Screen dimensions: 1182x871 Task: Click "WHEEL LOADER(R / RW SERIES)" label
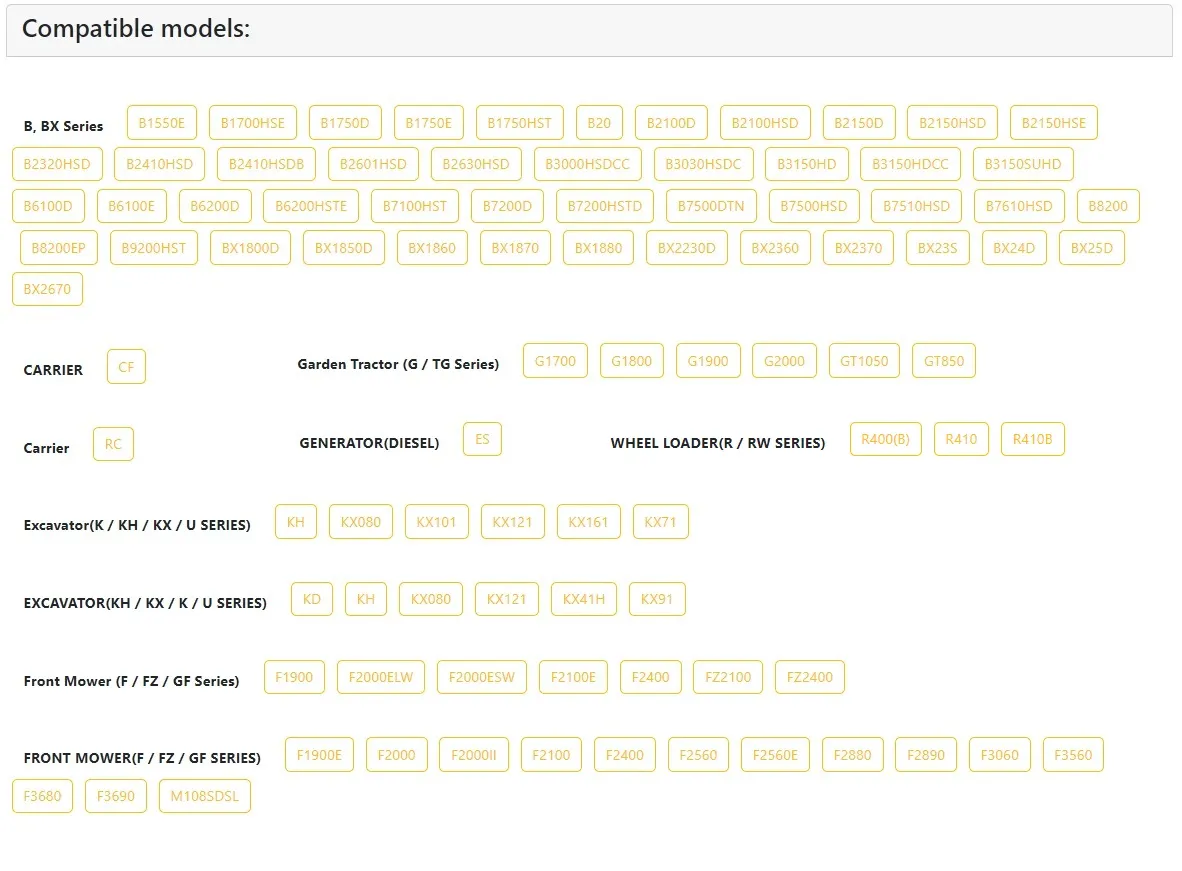click(x=718, y=443)
